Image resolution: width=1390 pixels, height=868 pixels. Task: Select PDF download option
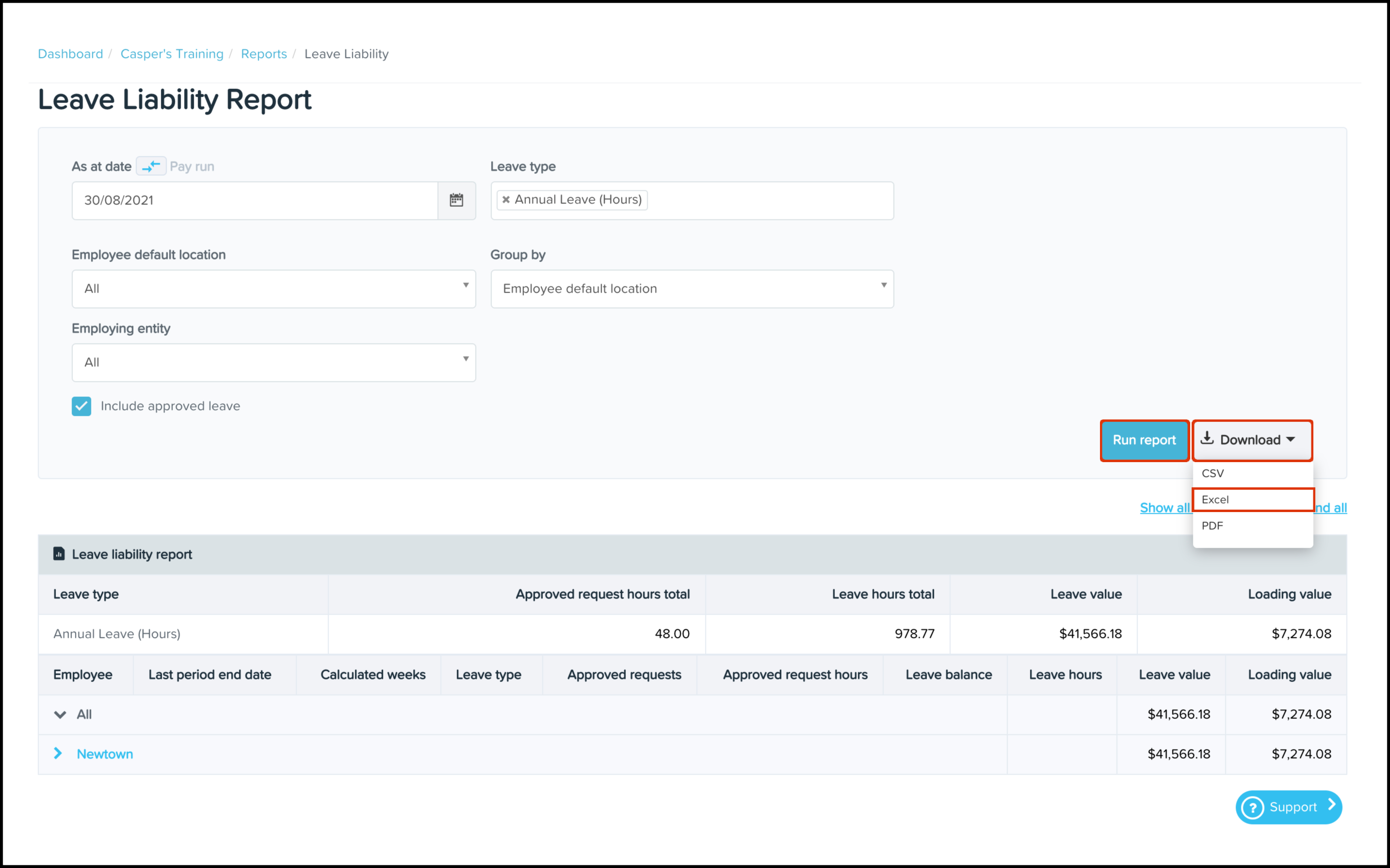1212,526
